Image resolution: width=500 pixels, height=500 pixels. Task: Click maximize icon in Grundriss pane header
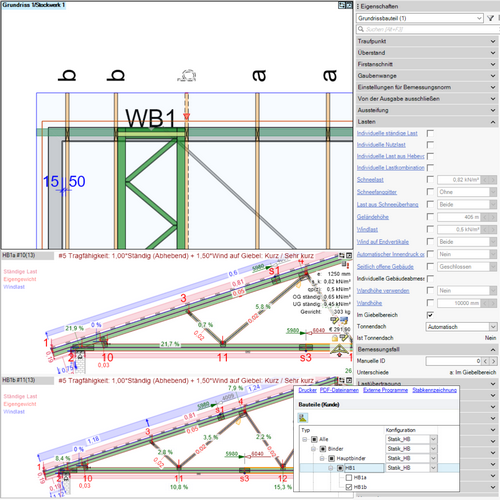[349, 5]
